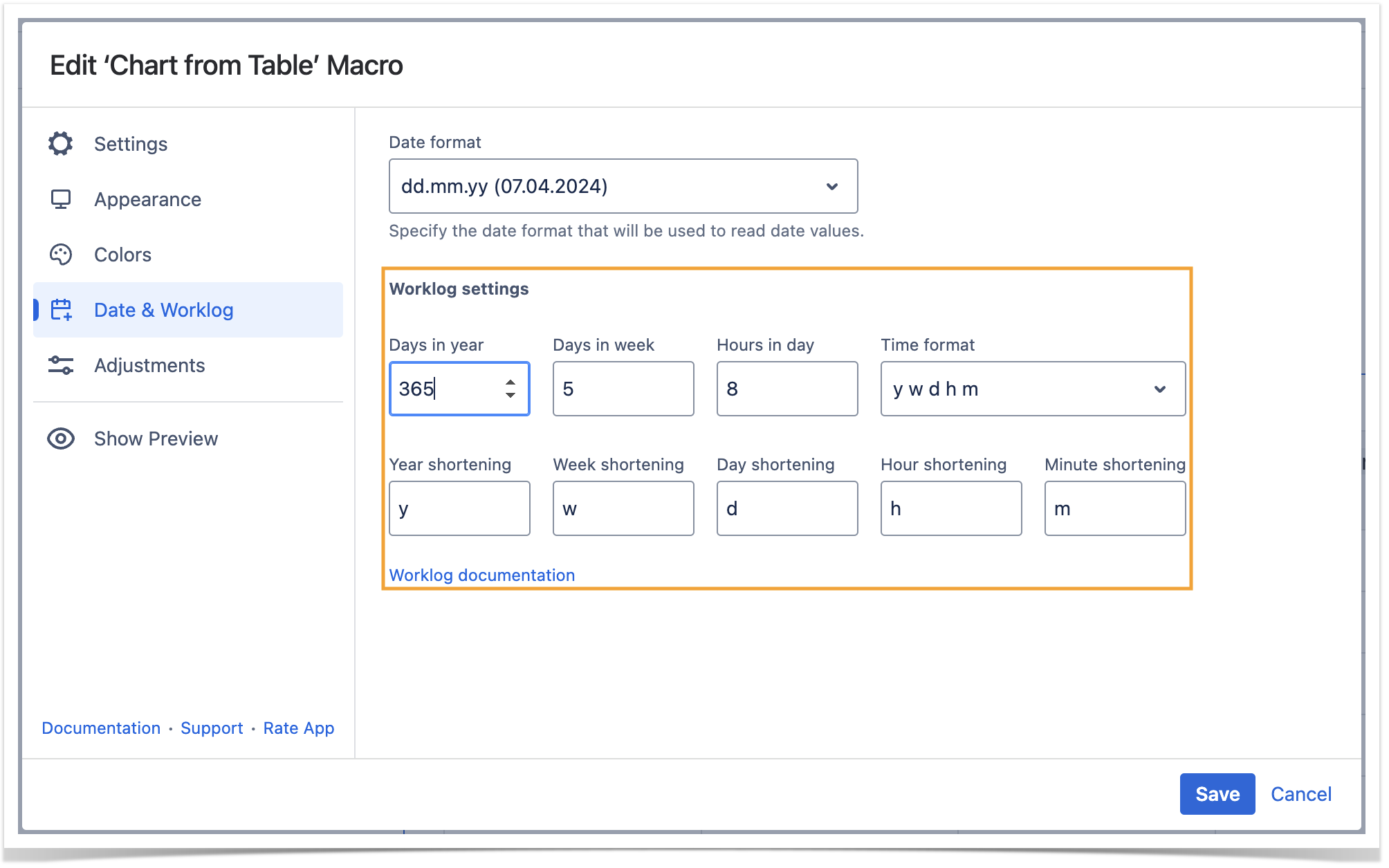Click the Show Preview eye icon
Screen dimensions: 1389x868
pos(61,438)
